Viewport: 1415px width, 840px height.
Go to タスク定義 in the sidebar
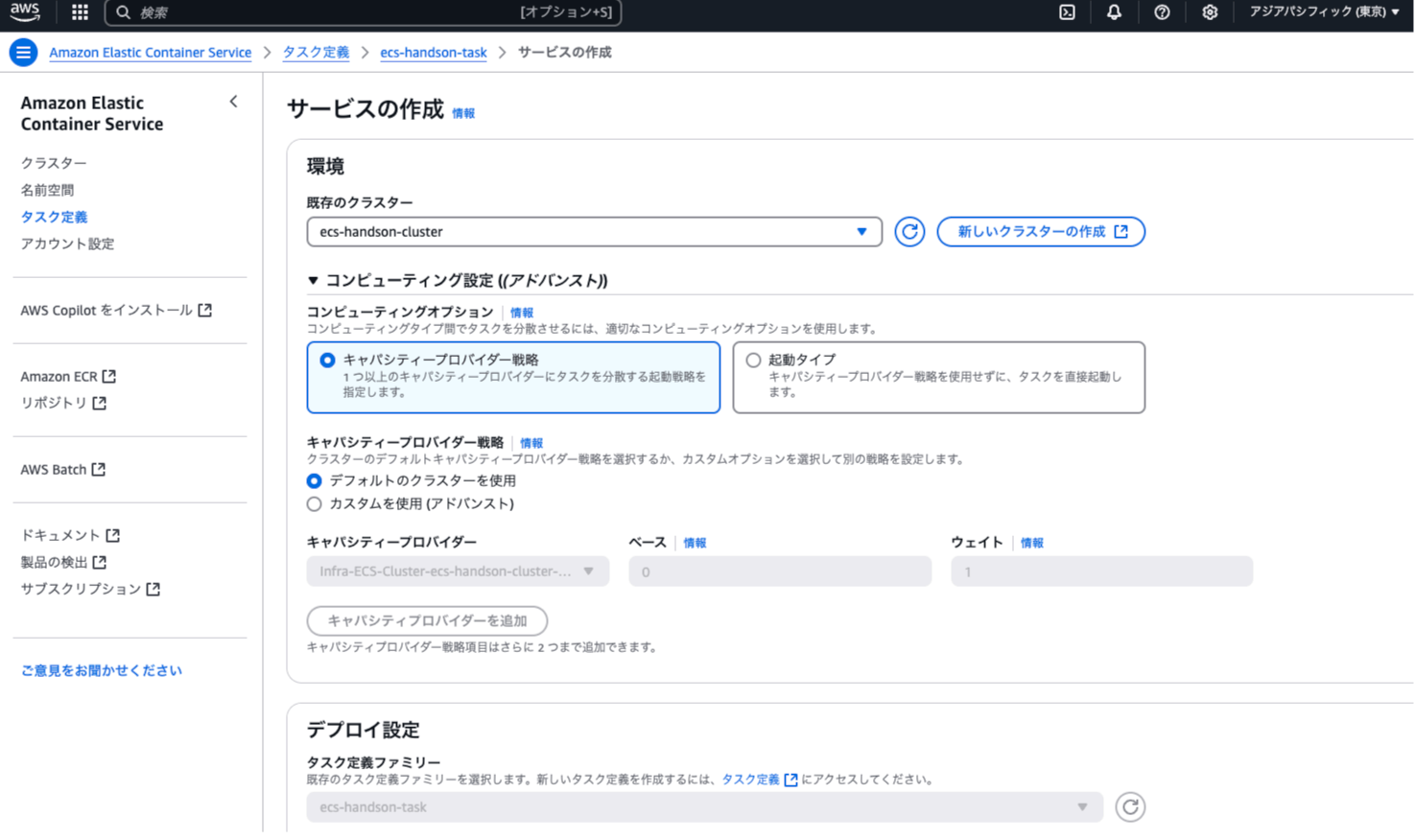point(54,217)
